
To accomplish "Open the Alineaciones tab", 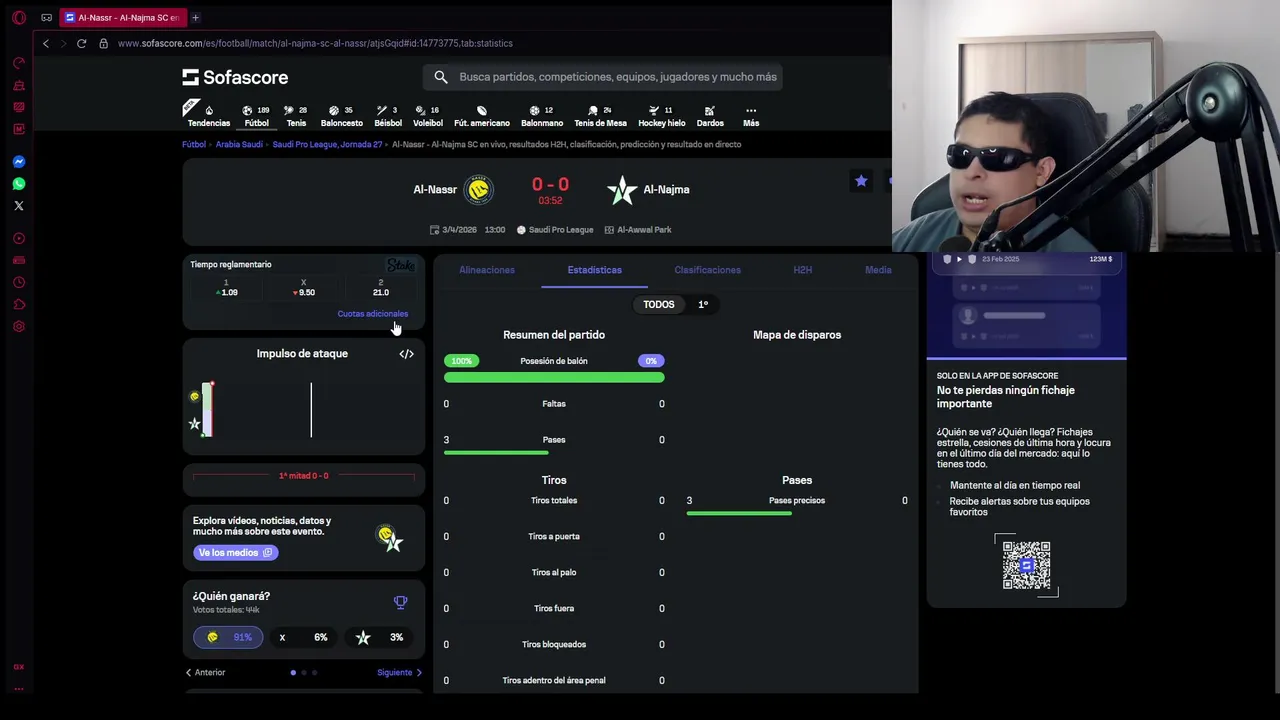I will pos(487,270).
